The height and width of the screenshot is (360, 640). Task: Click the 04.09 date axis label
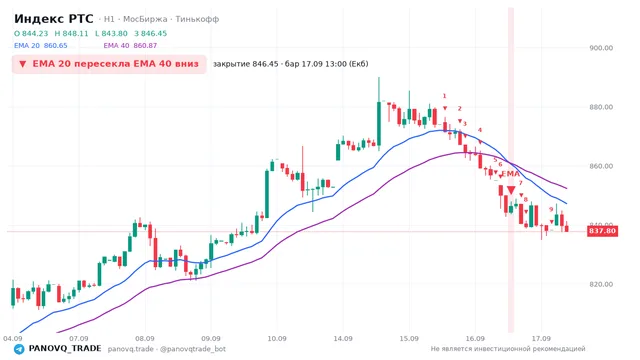12,339
